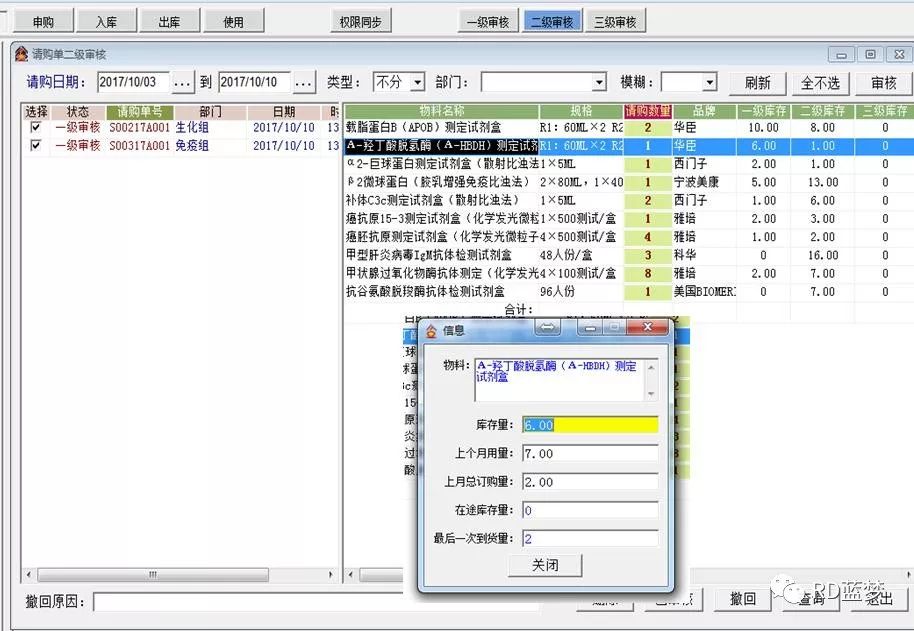This screenshot has height=631, width=914.
Task: Click the 信息 dialog title icon
Action: (x=432, y=330)
